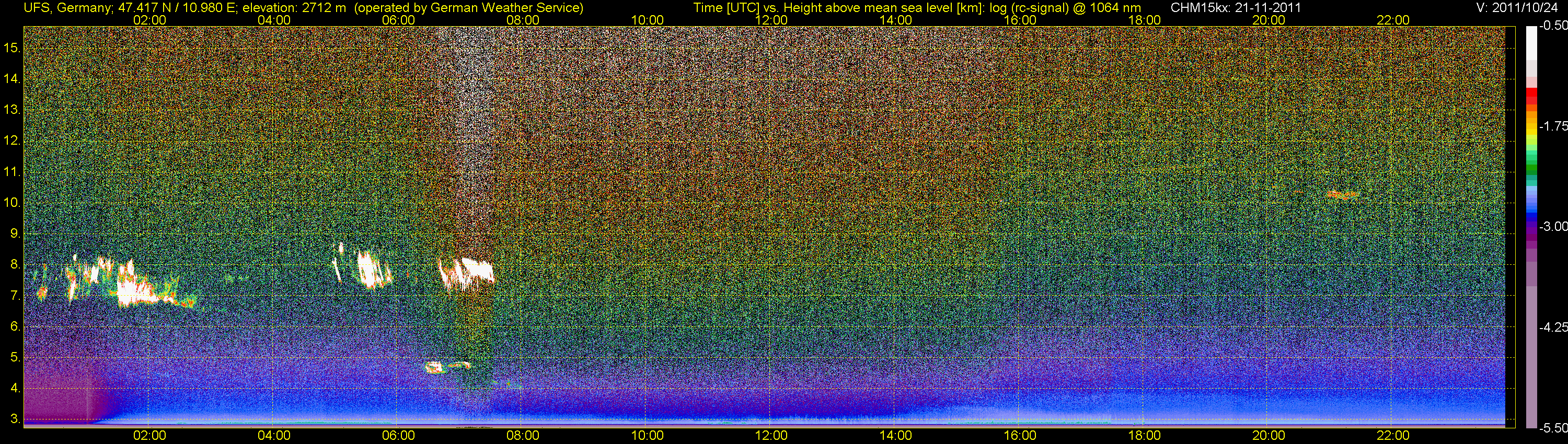This screenshot has height=444, width=1568.
Task: Select 08:00 on the bottom time axis
Action: 523,436
